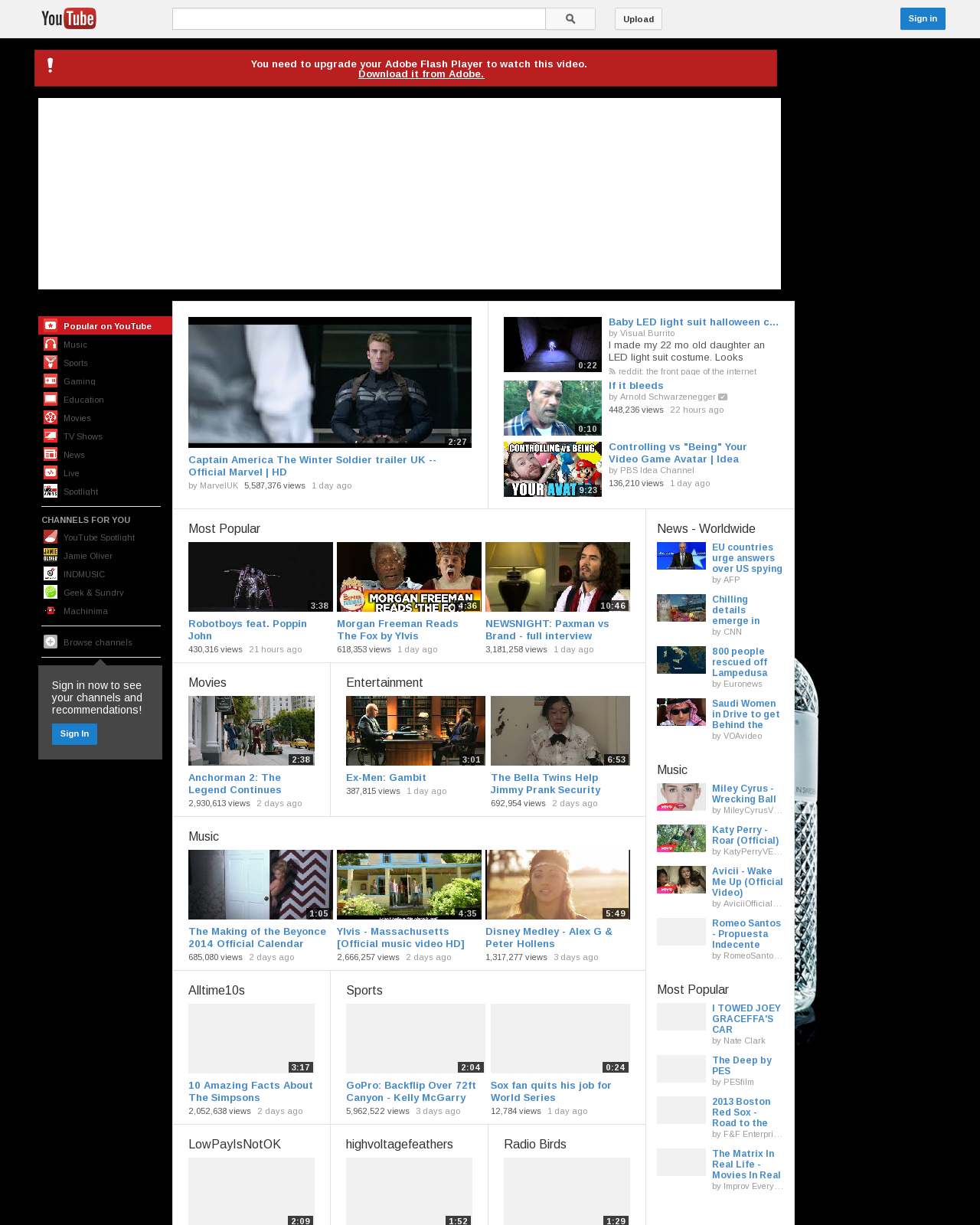Click 'Most Popular' section heading
The width and height of the screenshot is (980, 1225).
pyautogui.click(x=224, y=528)
